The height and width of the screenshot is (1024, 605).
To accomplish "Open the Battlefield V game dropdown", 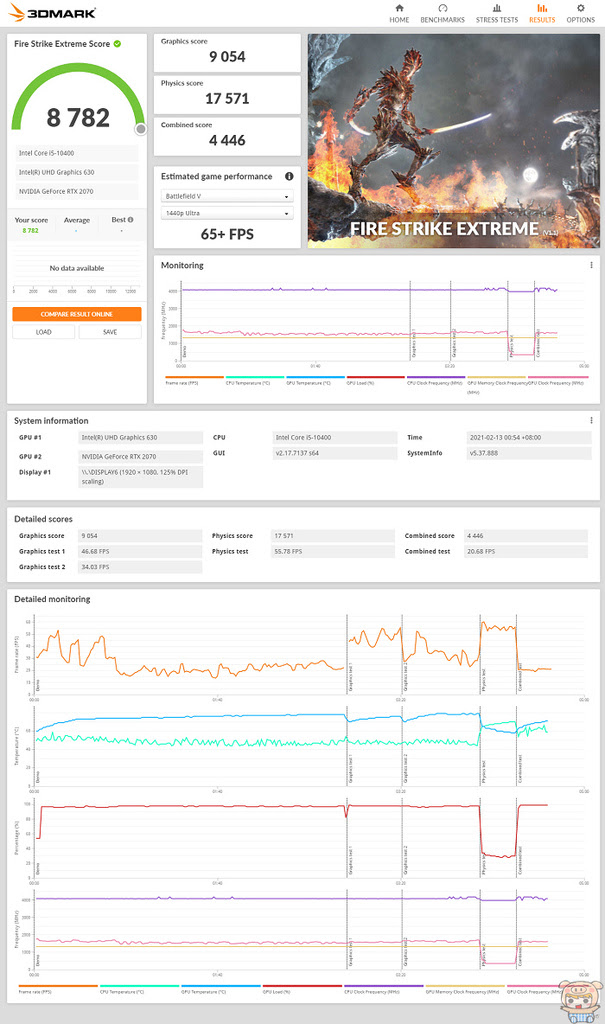I will [x=227, y=196].
